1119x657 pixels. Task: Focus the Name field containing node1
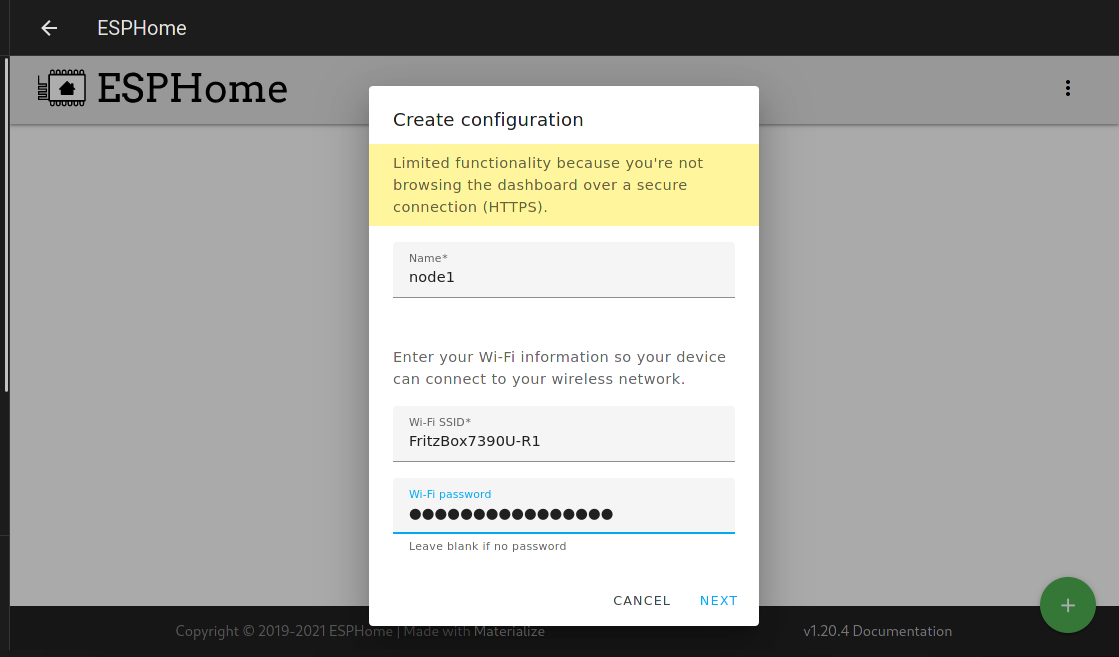click(x=563, y=277)
